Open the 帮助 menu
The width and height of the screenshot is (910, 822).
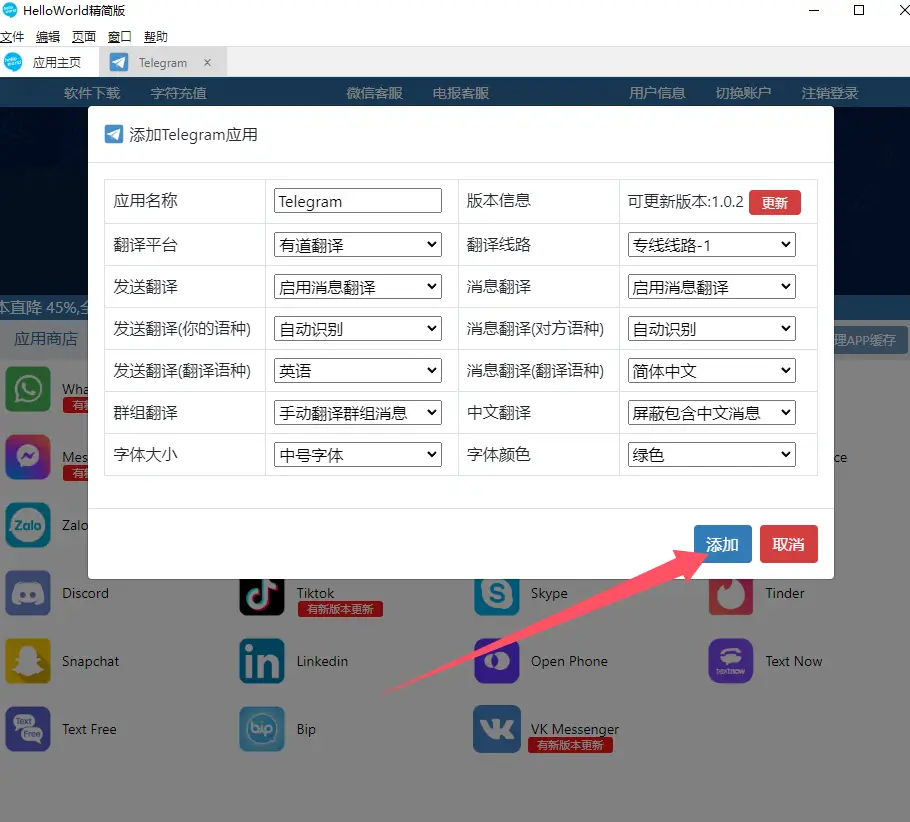[156, 37]
